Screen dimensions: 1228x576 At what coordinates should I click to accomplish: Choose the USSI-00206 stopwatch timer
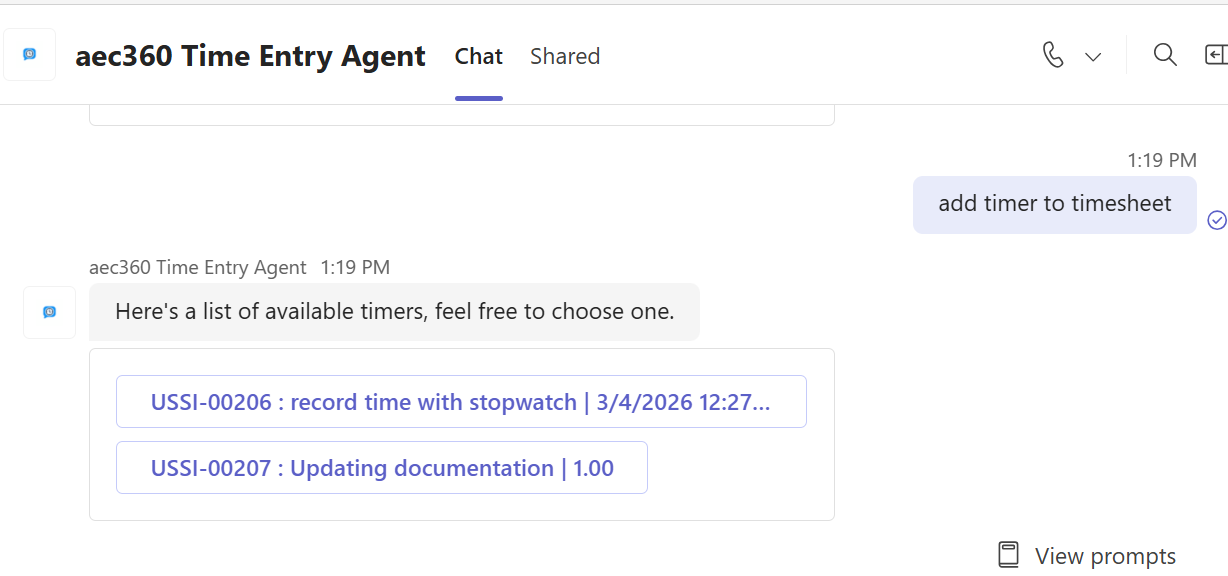[461, 402]
